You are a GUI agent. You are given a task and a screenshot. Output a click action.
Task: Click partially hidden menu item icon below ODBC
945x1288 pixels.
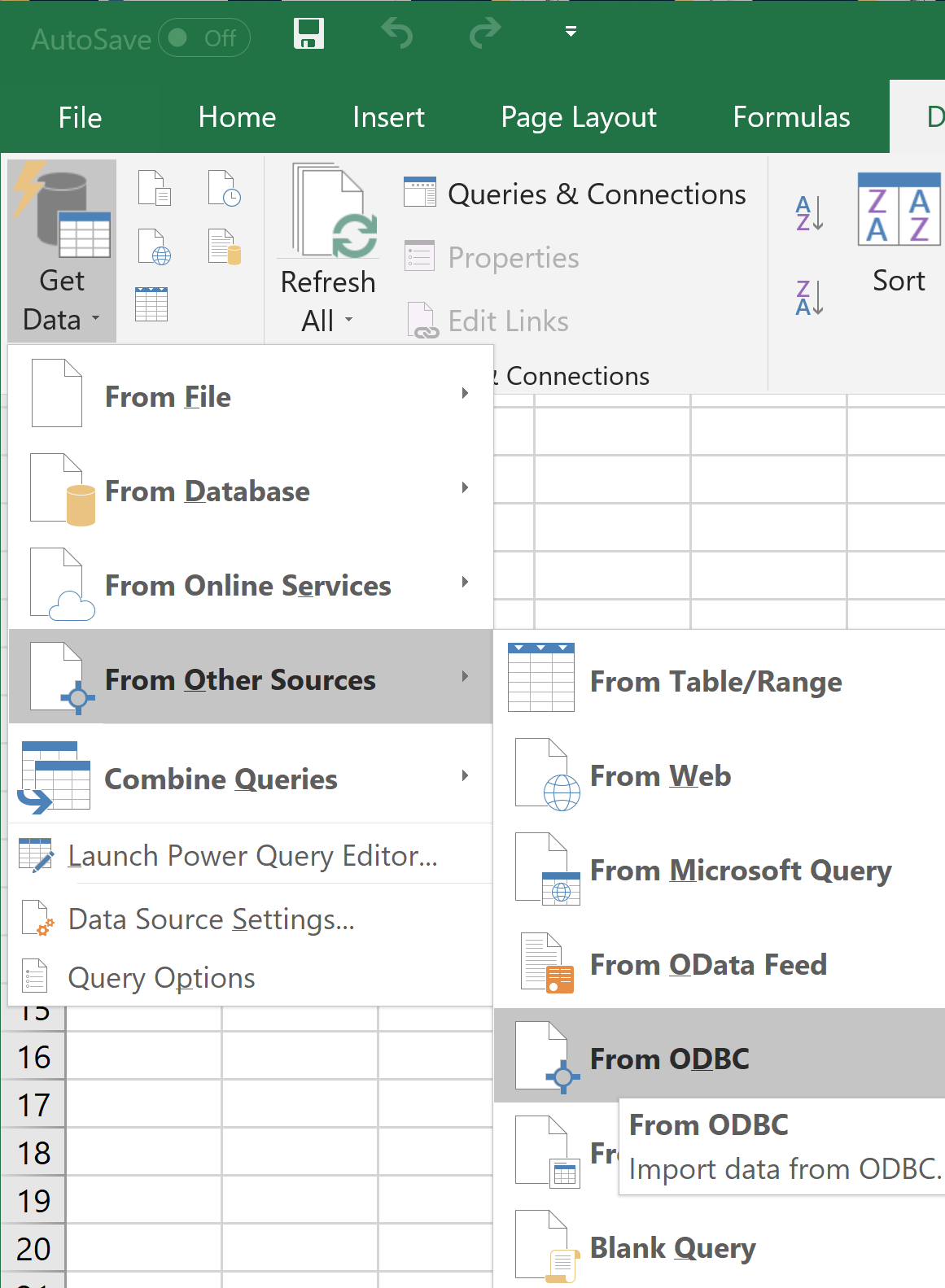547,1151
